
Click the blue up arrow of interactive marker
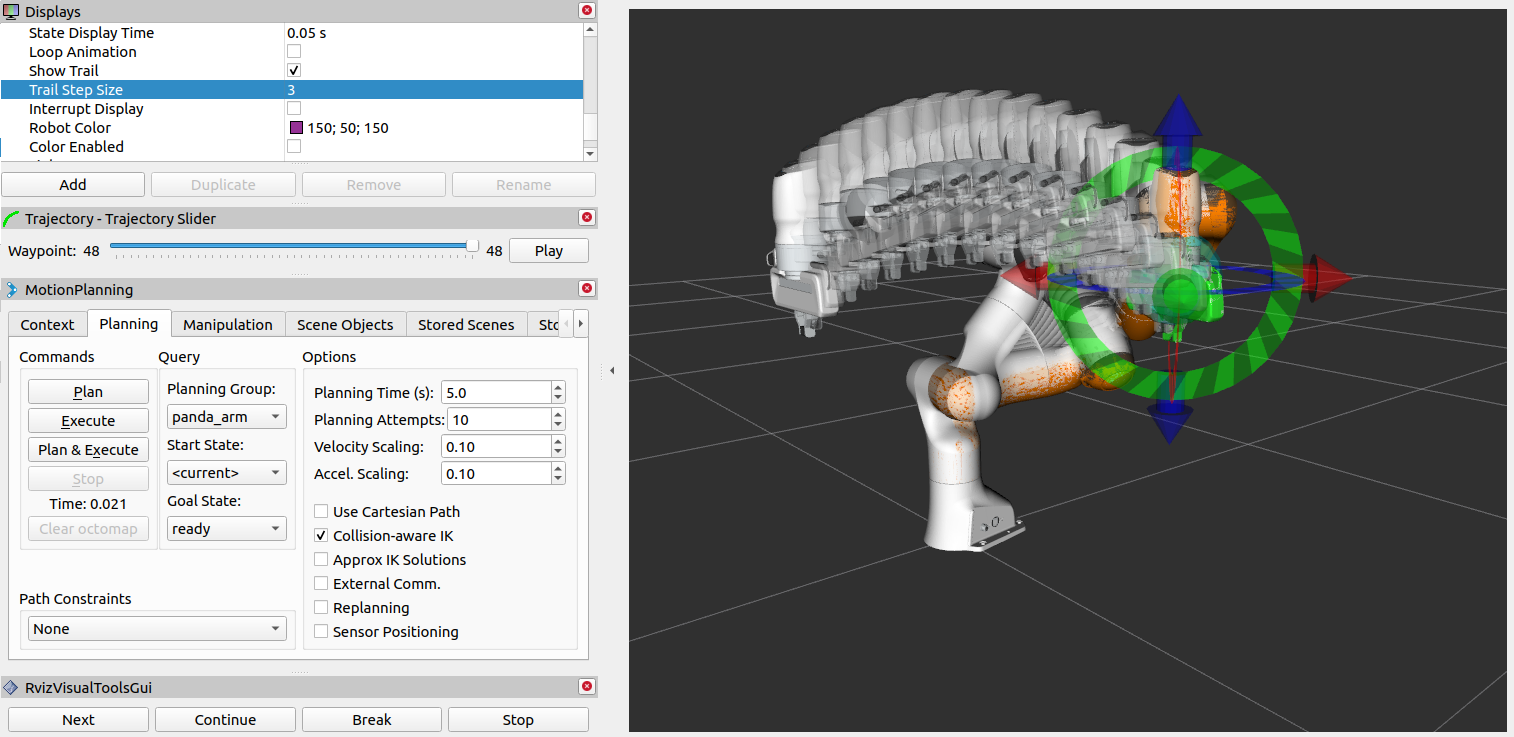tap(1178, 116)
